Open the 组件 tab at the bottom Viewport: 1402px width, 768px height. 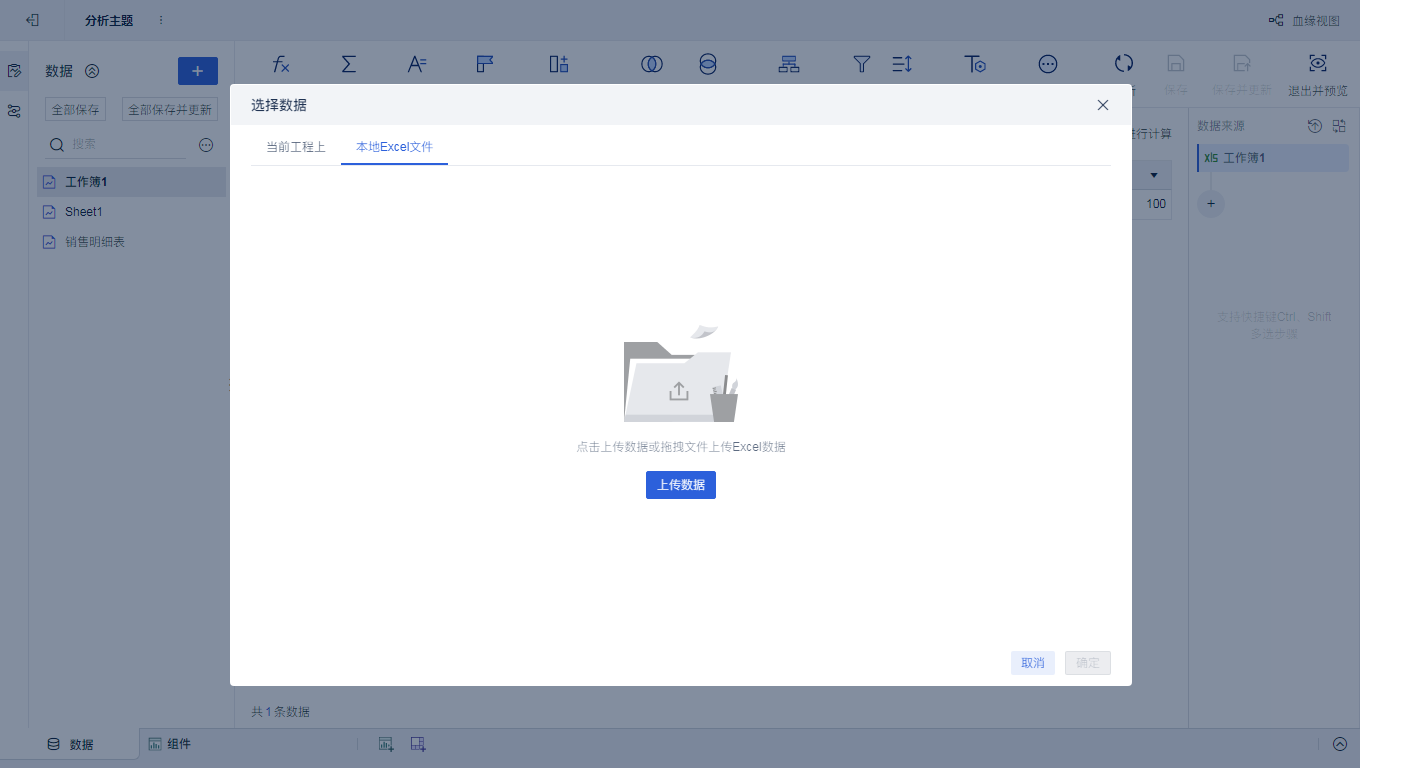(x=170, y=744)
